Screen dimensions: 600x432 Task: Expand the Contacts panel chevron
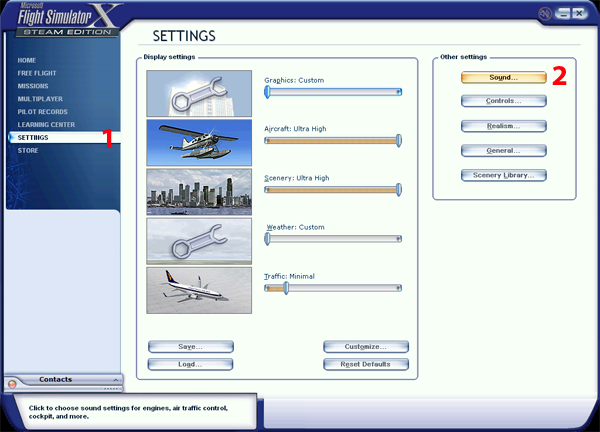point(116,380)
